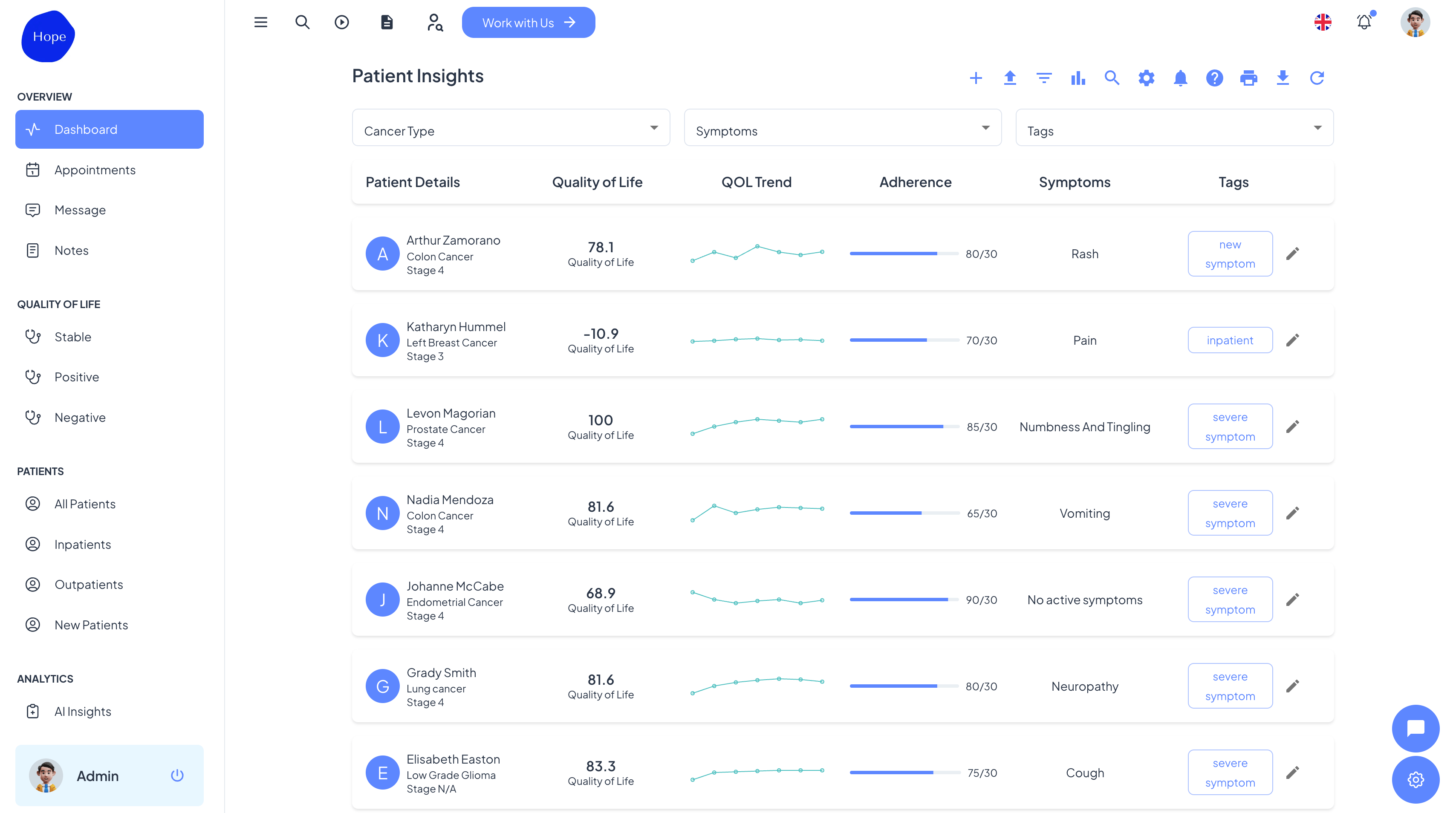1456x813 pixels.
Task: Open search from the top bar magnifier
Action: click(302, 22)
